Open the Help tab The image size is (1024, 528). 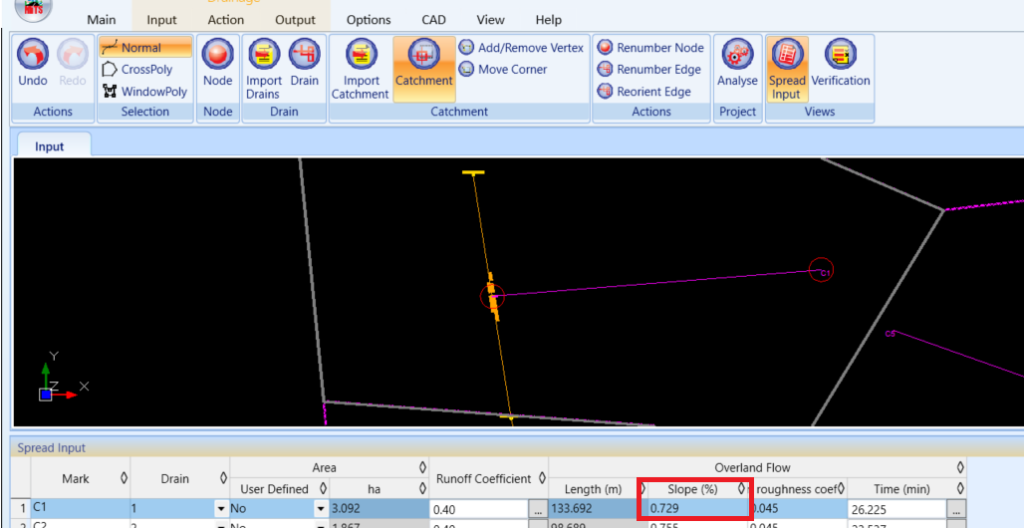pos(549,20)
